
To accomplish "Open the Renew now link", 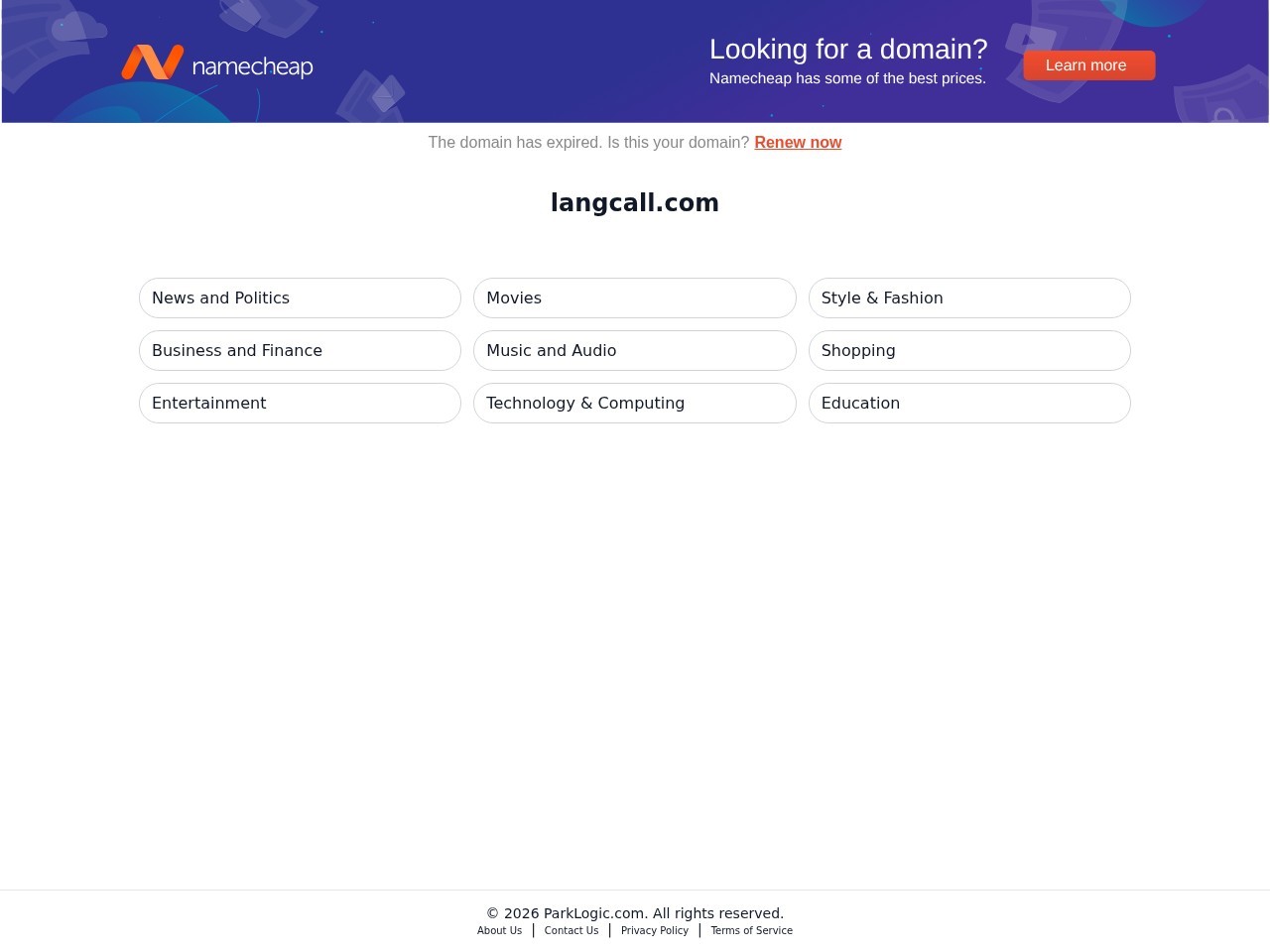I will click(x=798, y=142).
